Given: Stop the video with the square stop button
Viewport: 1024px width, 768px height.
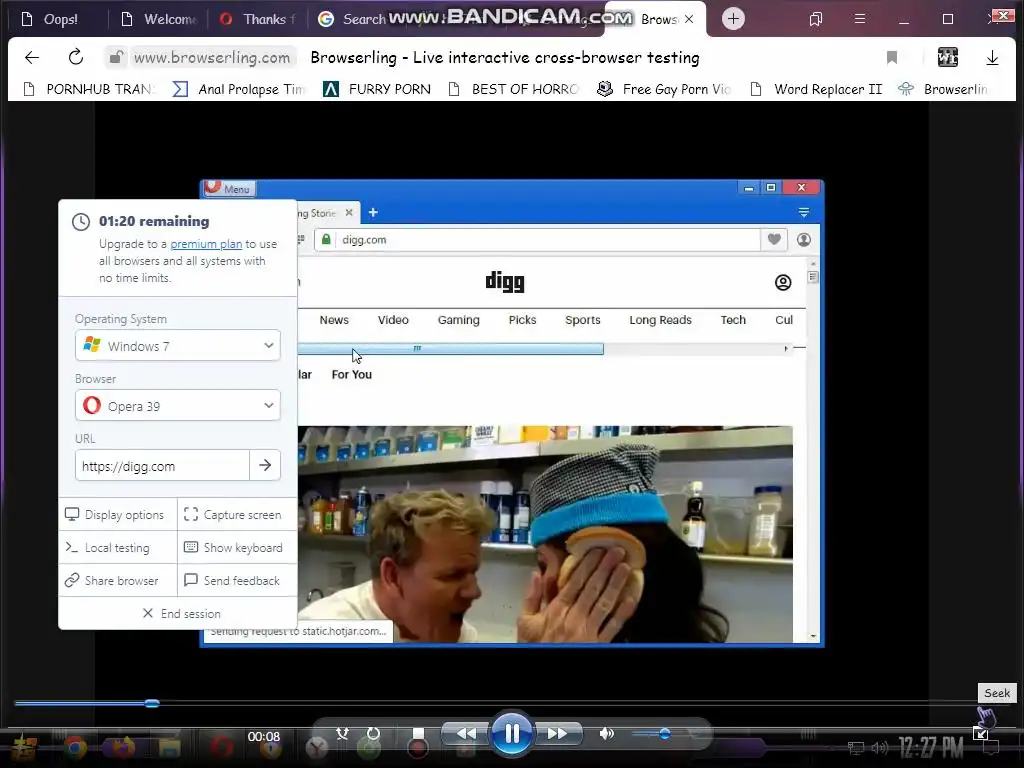Looking at the screenshot, I should click(419, 733).
